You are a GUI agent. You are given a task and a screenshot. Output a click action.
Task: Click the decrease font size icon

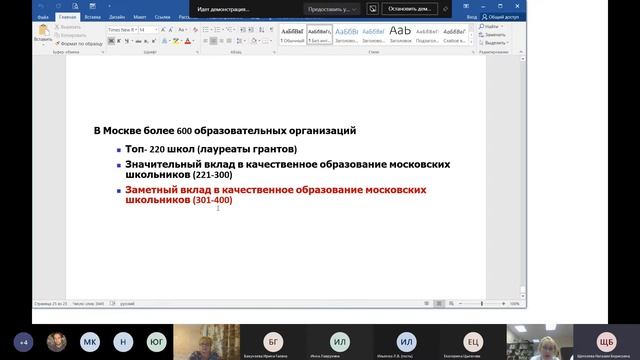[171, 30]
